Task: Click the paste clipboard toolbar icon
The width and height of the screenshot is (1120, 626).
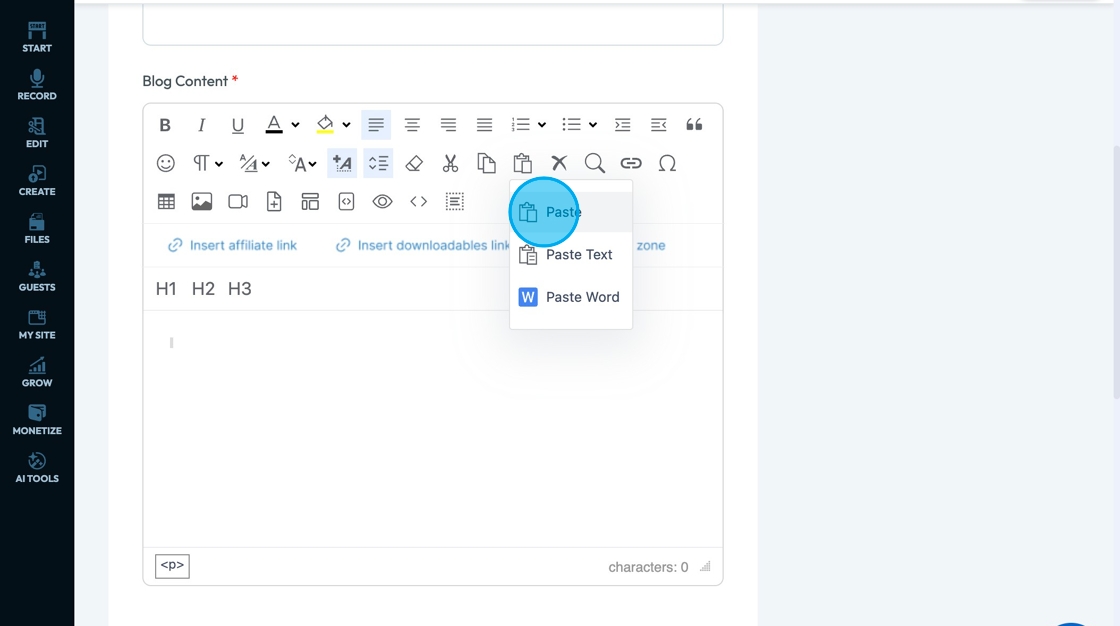Action: 523,164
